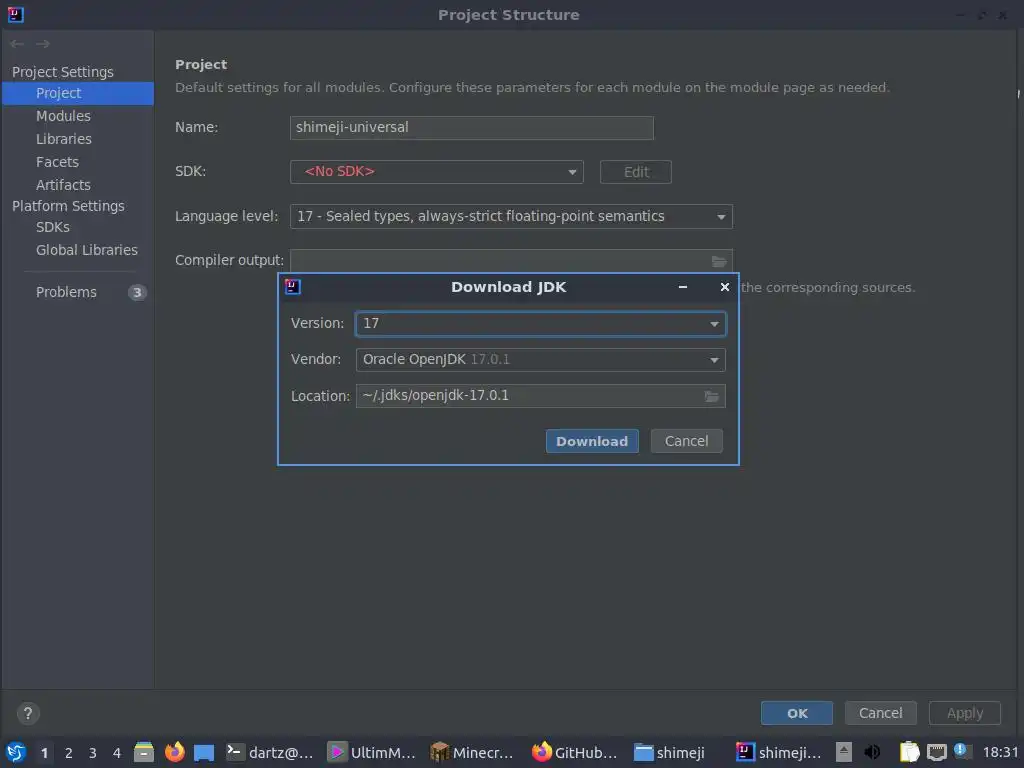
Task: Click the forward navigation arrow
Action: (43, 44)
